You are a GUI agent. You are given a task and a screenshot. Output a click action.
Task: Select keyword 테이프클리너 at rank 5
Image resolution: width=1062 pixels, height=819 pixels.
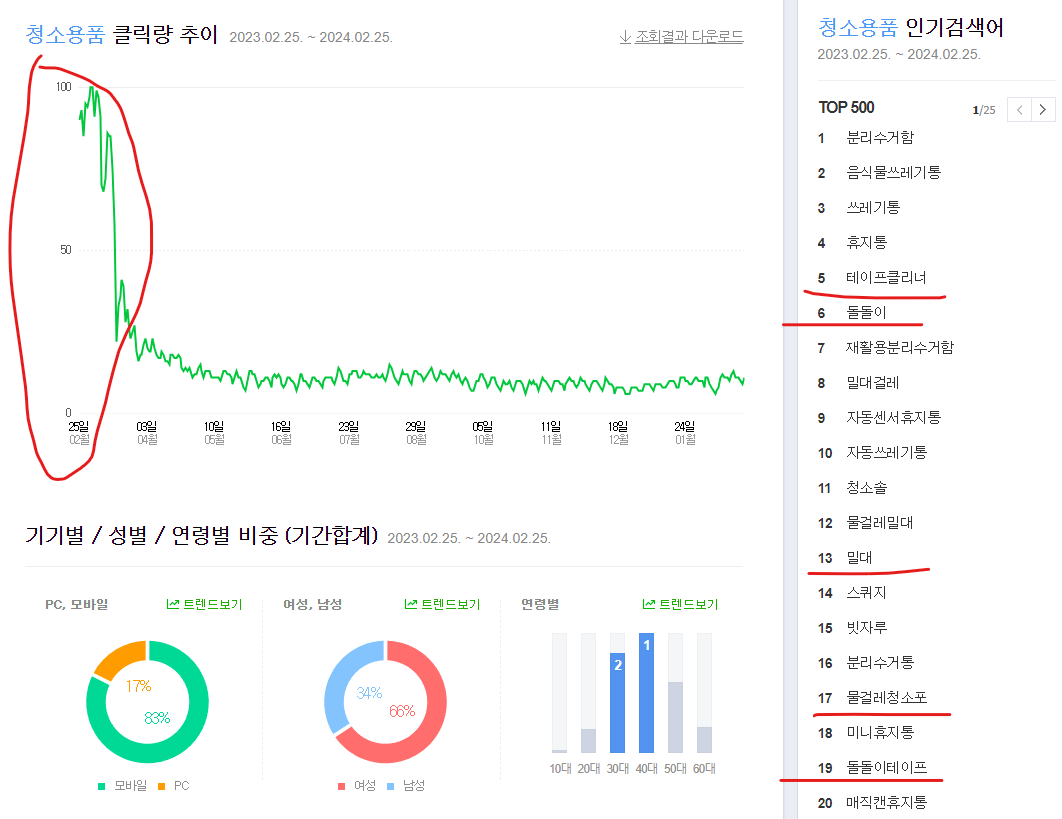[883, 277]
